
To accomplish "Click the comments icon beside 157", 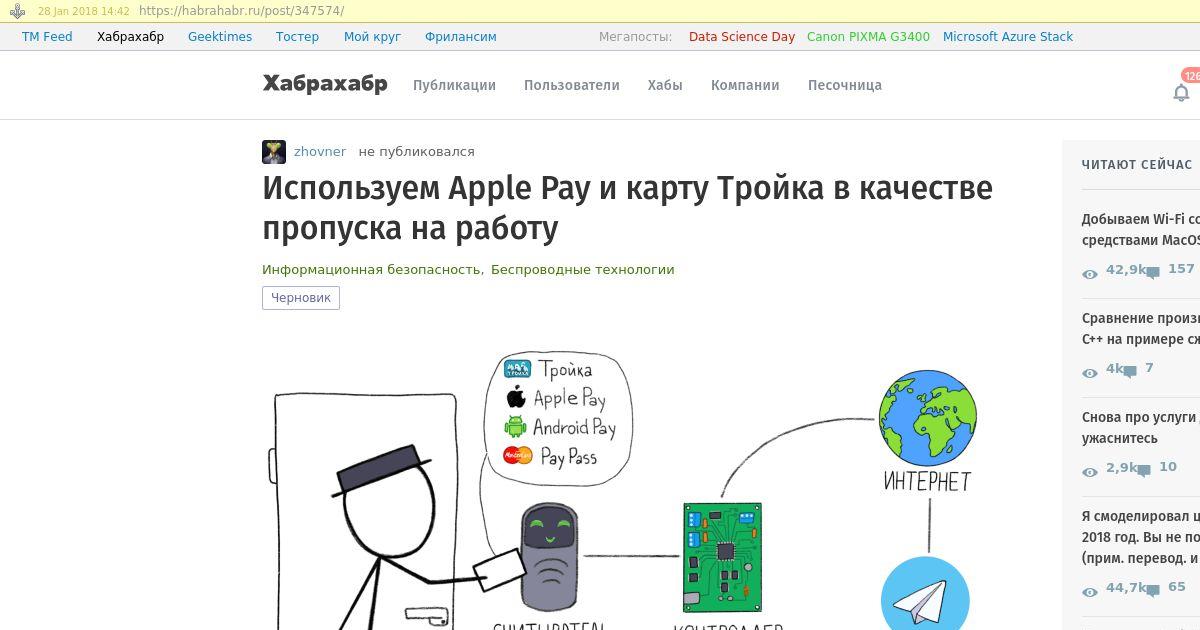I will 1153,272.
